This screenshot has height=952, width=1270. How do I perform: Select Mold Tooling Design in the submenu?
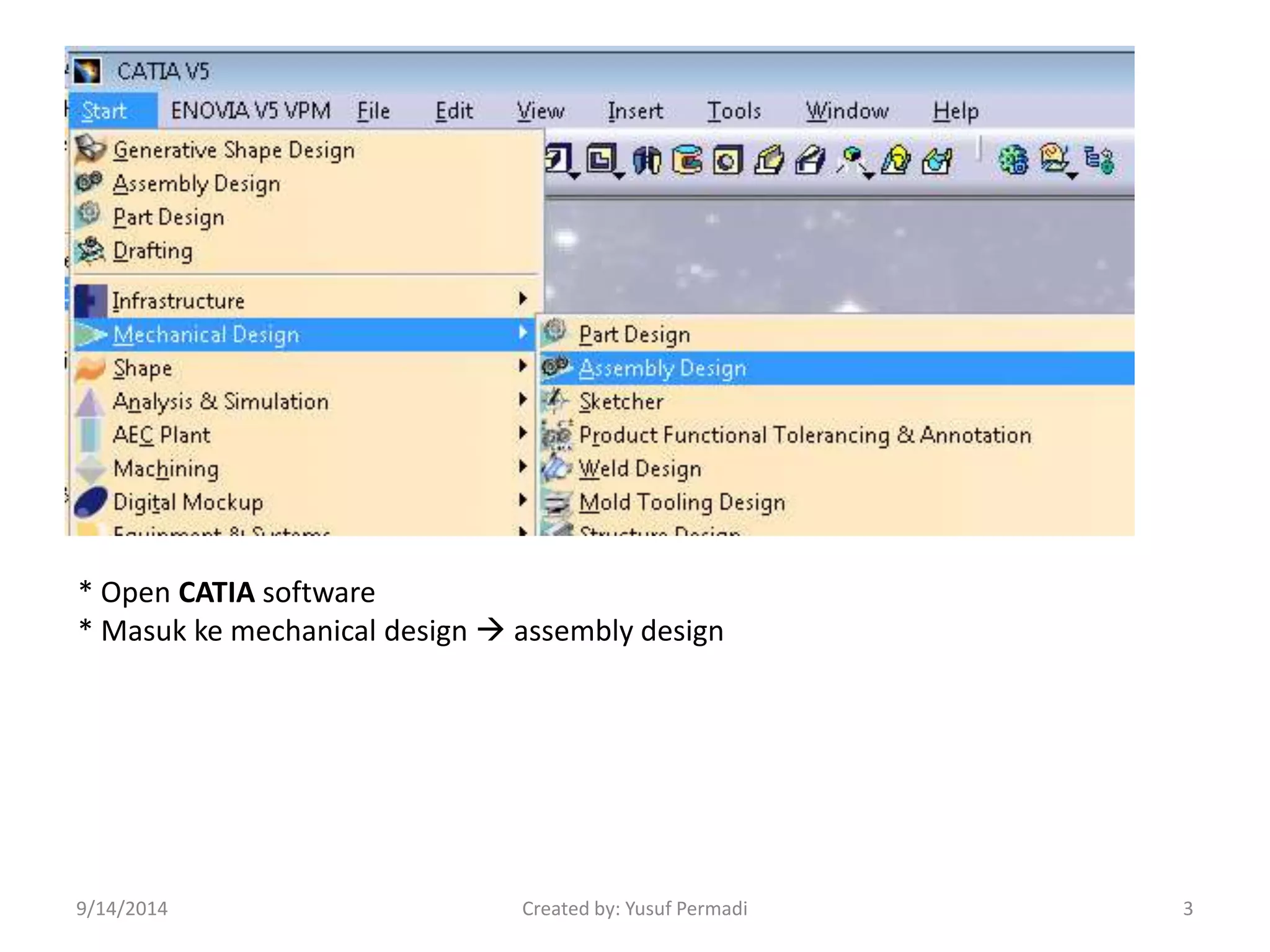point(837,502)
